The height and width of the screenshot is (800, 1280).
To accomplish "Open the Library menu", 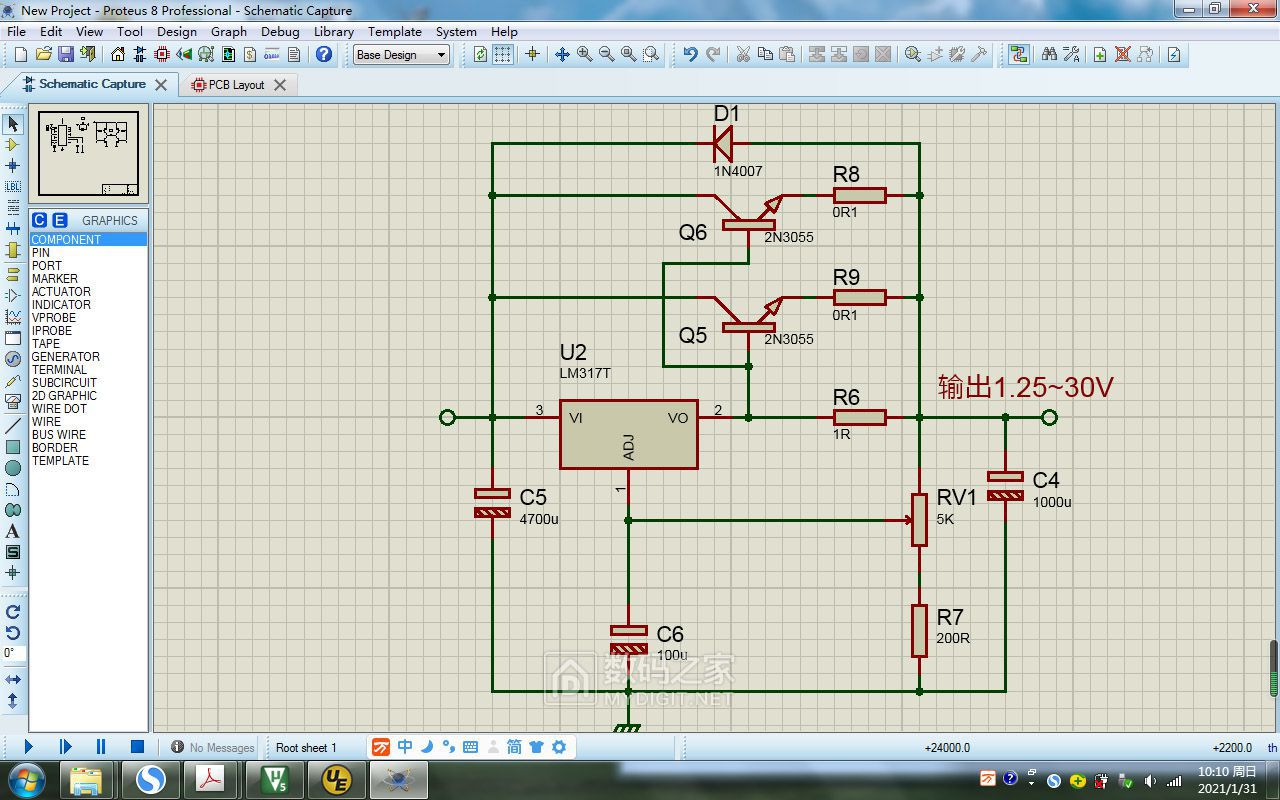I will 333,31.
